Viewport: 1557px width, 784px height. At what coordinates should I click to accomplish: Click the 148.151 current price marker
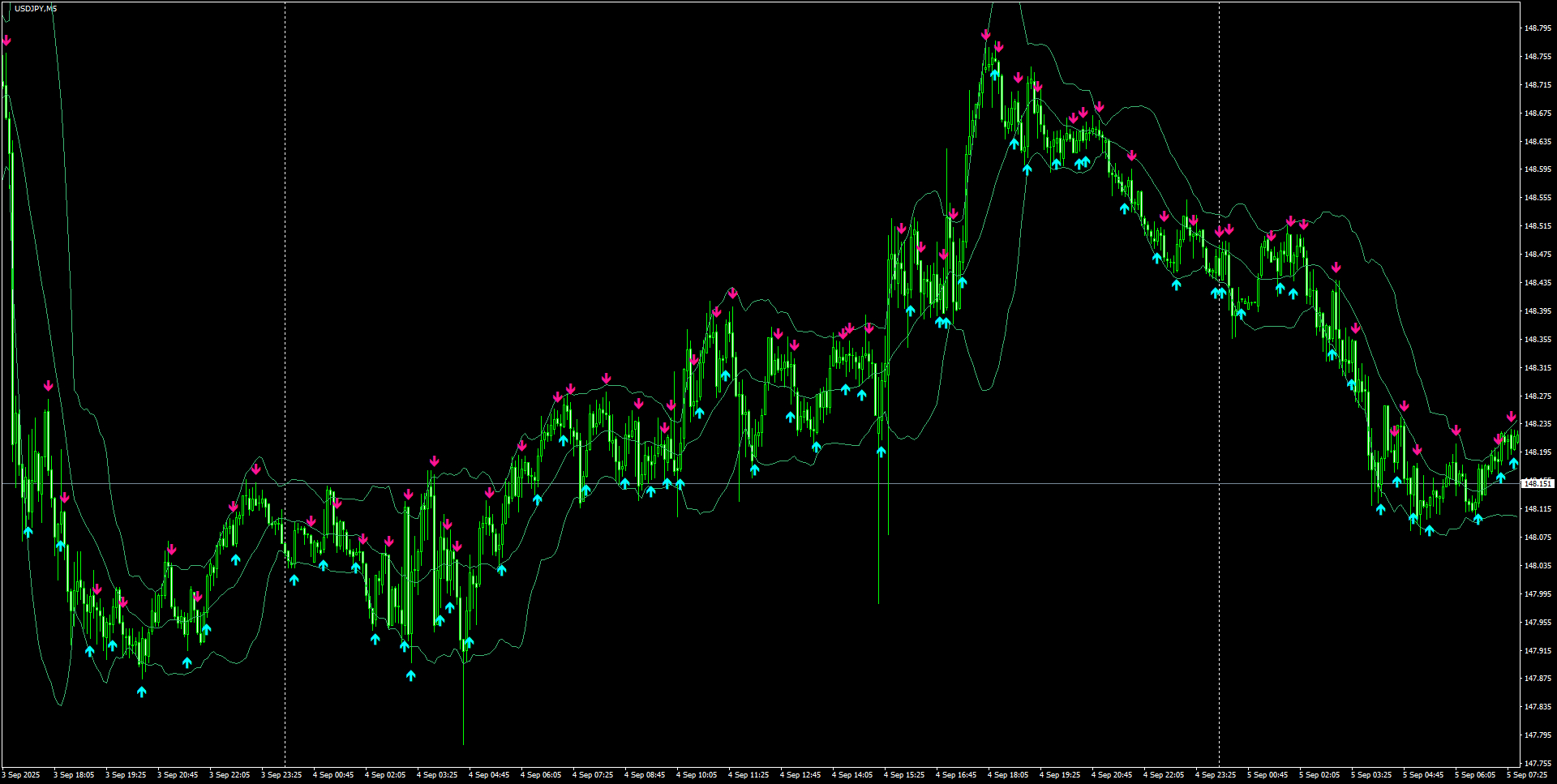pyautogui.click(x=1538, y=482)
